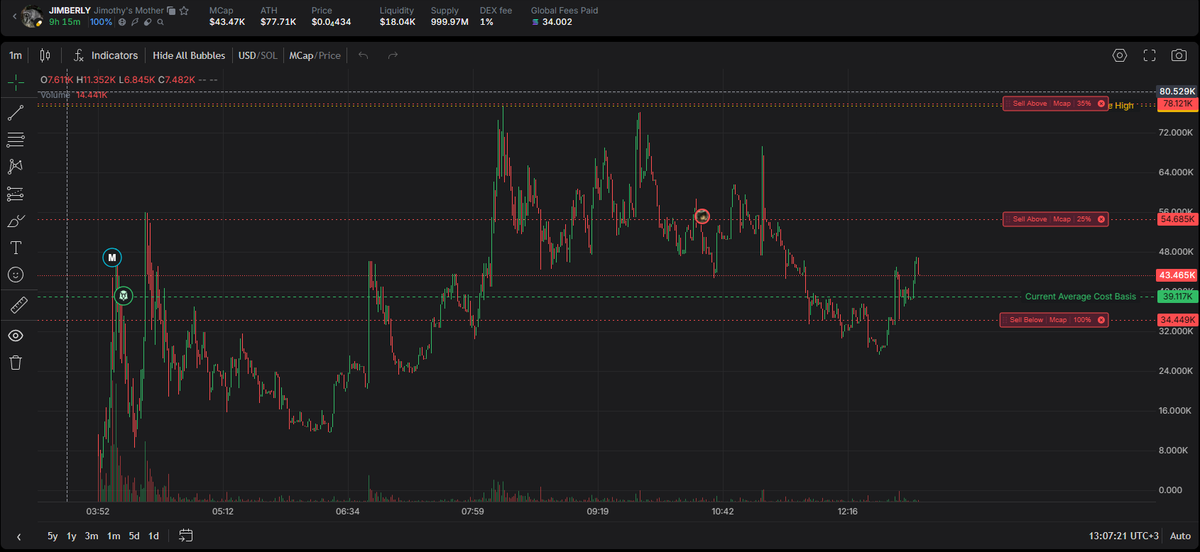Click the green buy bubble on chart

coord(123,296)
